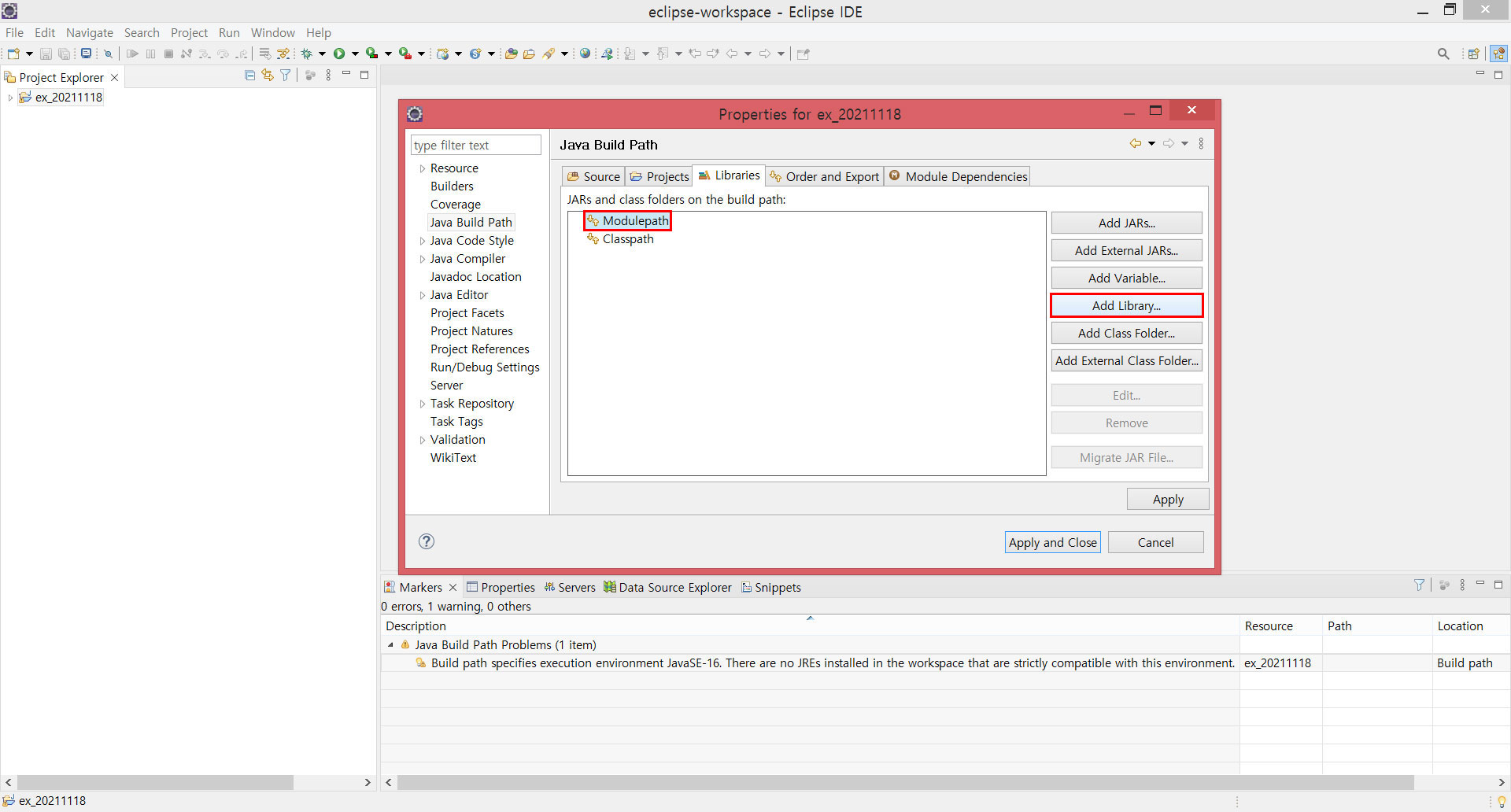Screen dimensions: 1511x812
Task: Select the JavaSE-16 build path warning row
Action: (x=944, y=663)
